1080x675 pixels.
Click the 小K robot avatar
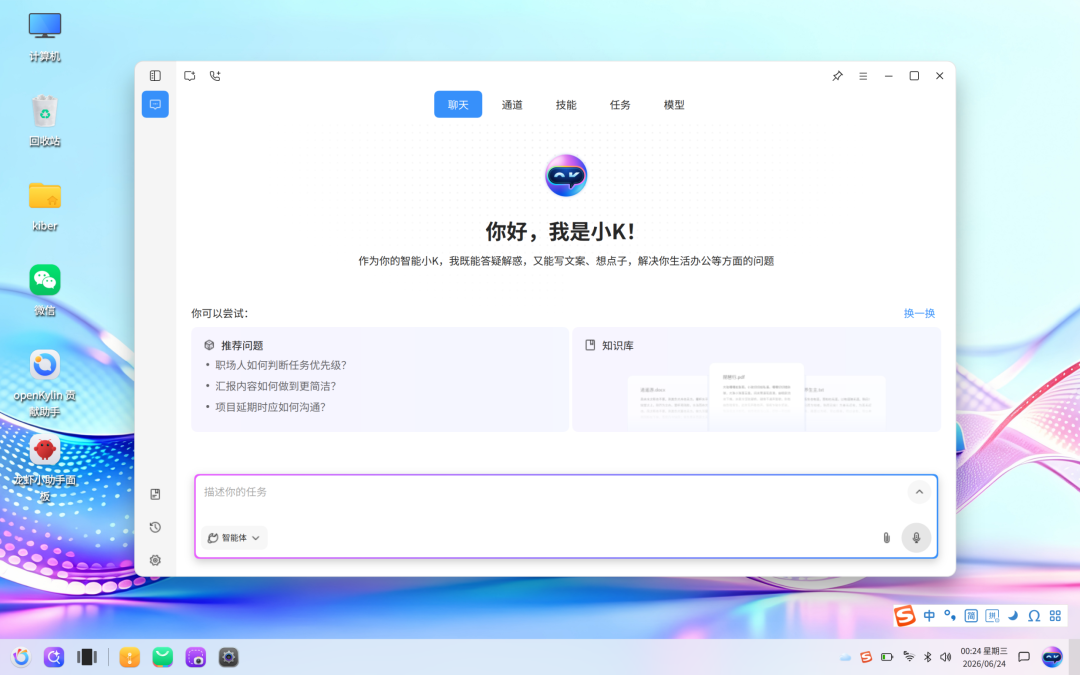pos(566,176)
